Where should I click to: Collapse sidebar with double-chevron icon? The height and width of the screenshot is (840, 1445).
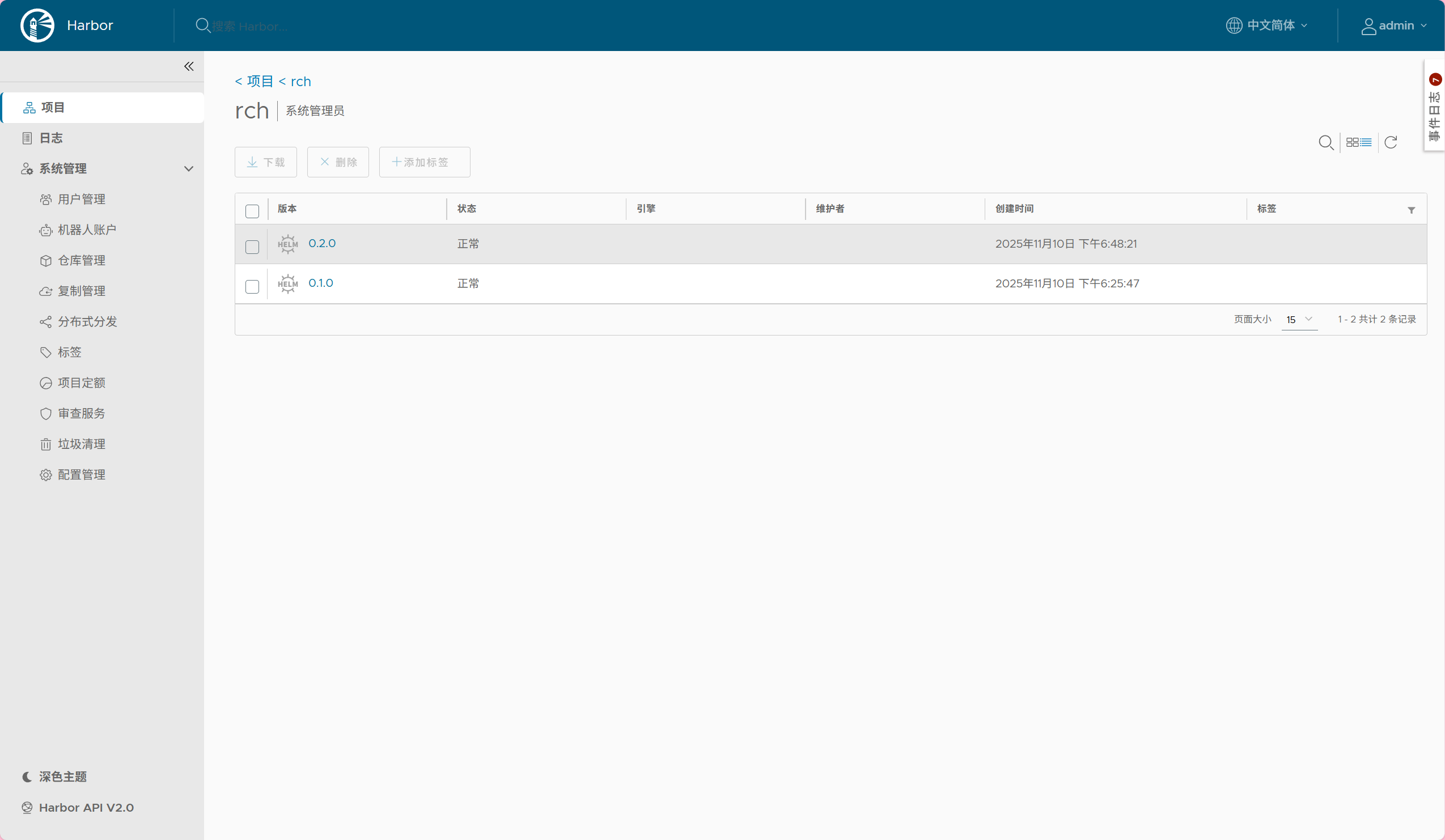tap(189, 66)
